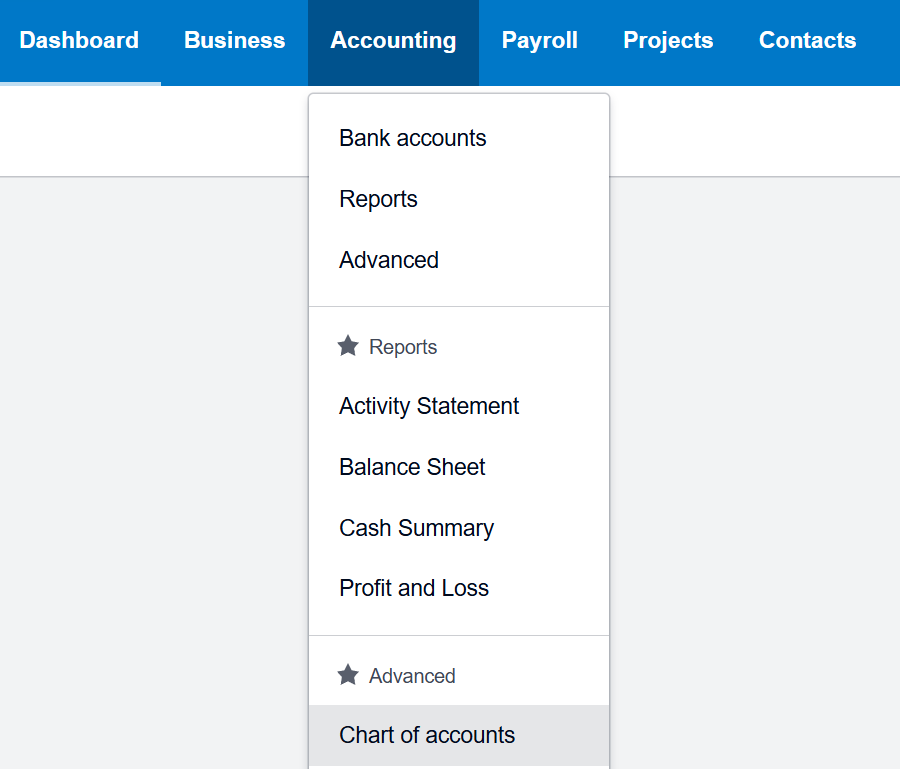Click the white header strip under Dashboard
The width and height of the screenshot is (900, 769).
click(150, 130)
